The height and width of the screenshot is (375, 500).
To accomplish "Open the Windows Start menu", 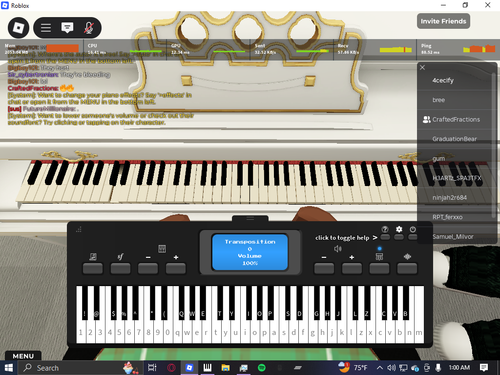I will 9,368.
